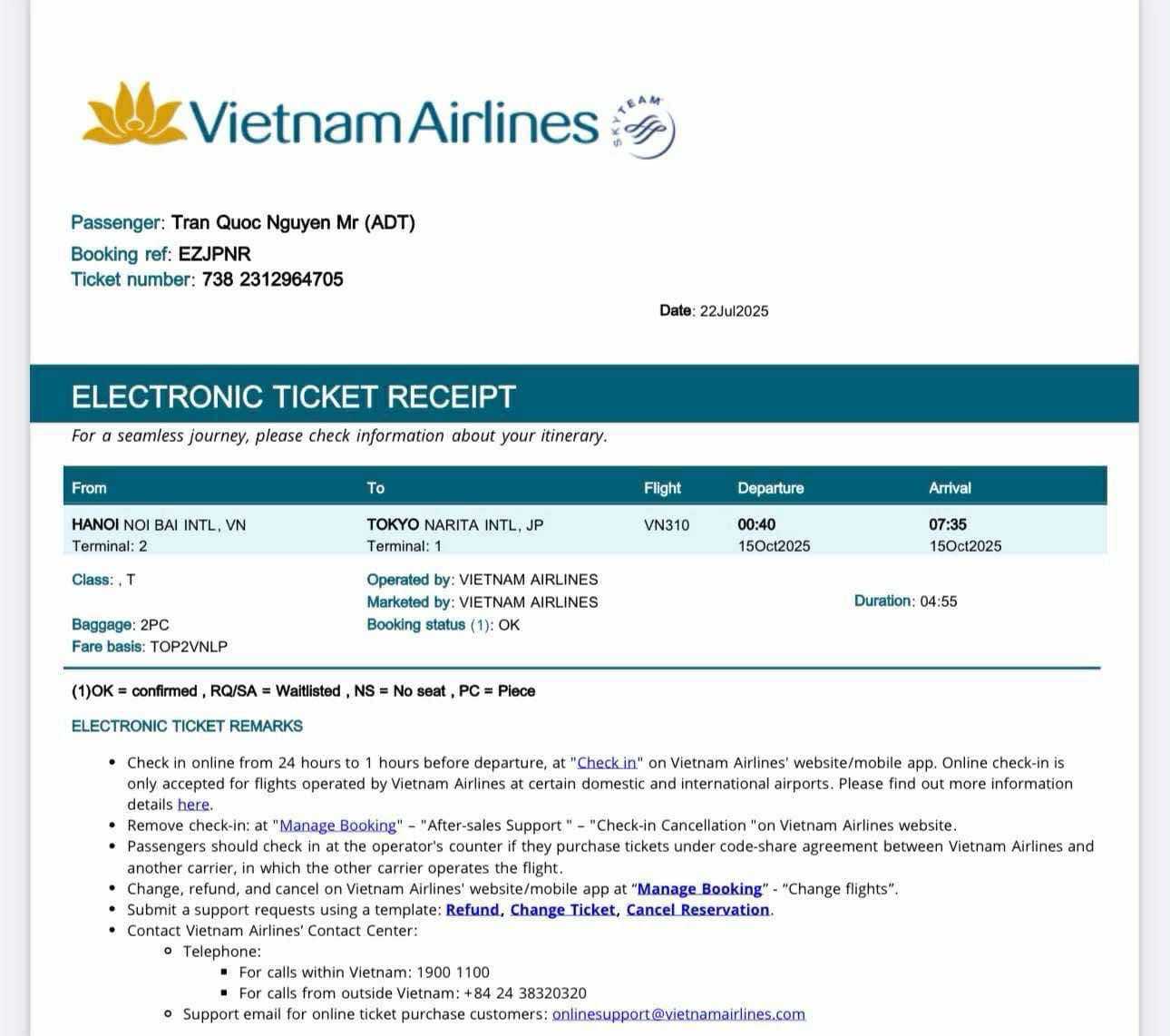This screenshot has width=1170, height=1036.
Task: Open the Refund request template link
Action: pos(473,910)
